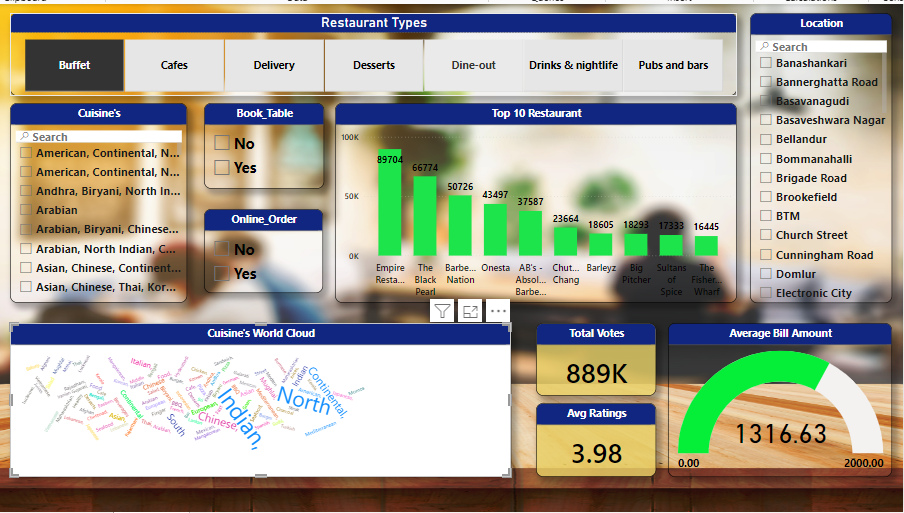Tick the Brookefield location checkbox
The height and width of the screenshot is (513, 904).
pyautogui.click(x=765, y=198)
